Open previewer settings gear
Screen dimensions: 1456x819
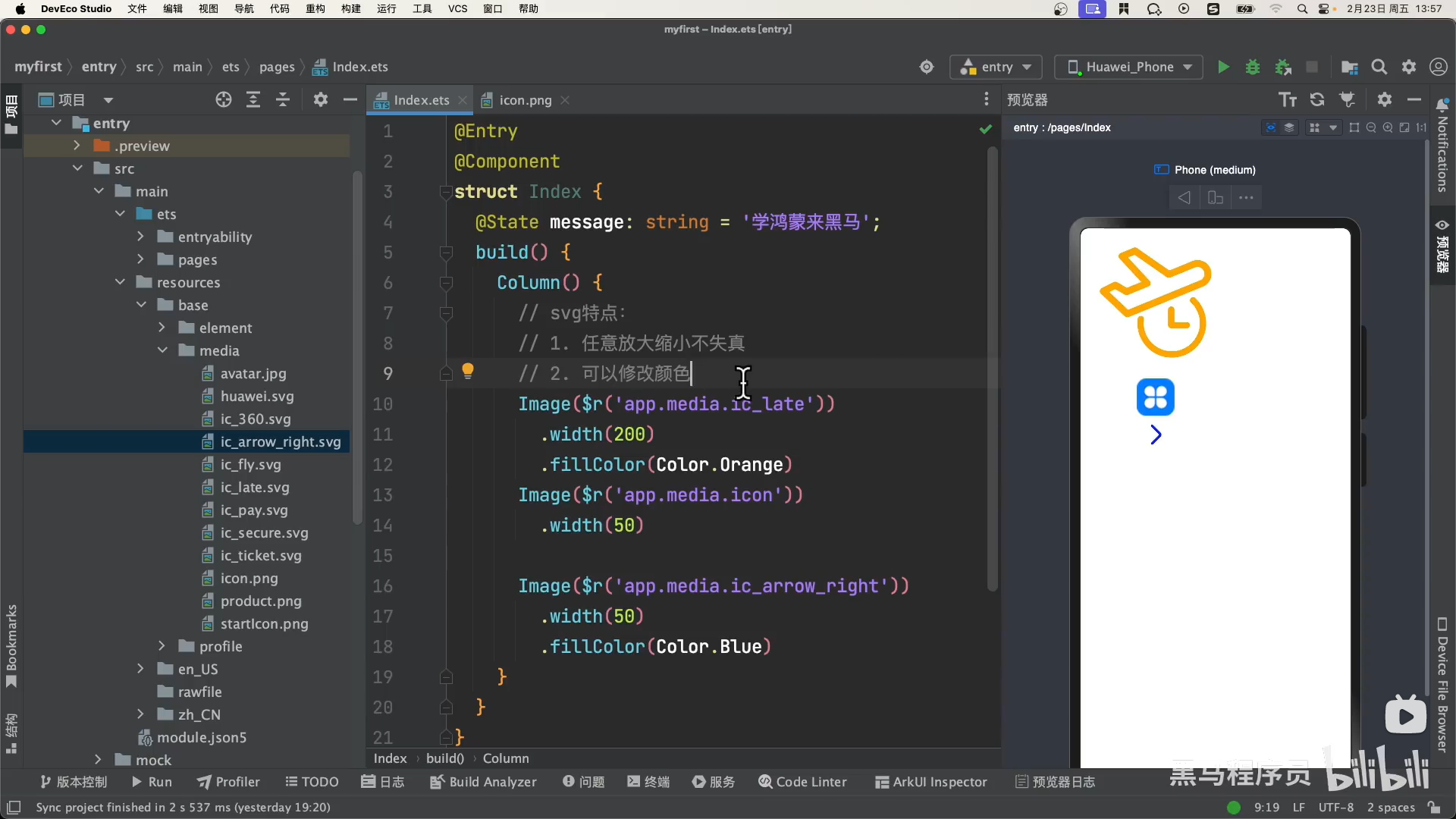tap(1385, 99)
